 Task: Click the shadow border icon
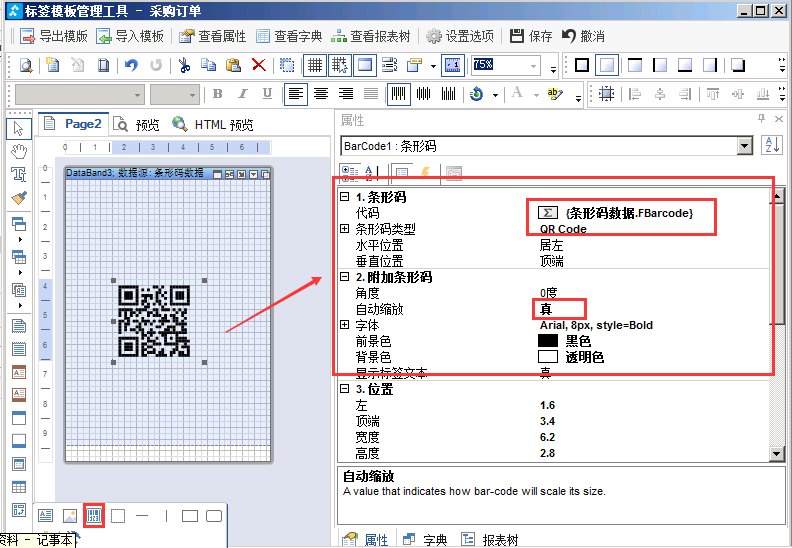click(738, 65)
